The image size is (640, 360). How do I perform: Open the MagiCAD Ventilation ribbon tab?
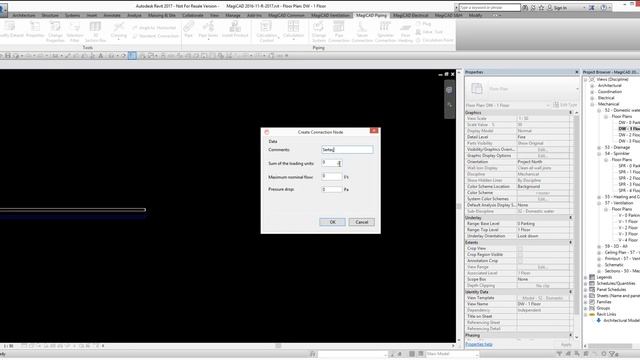pos(330,15)
